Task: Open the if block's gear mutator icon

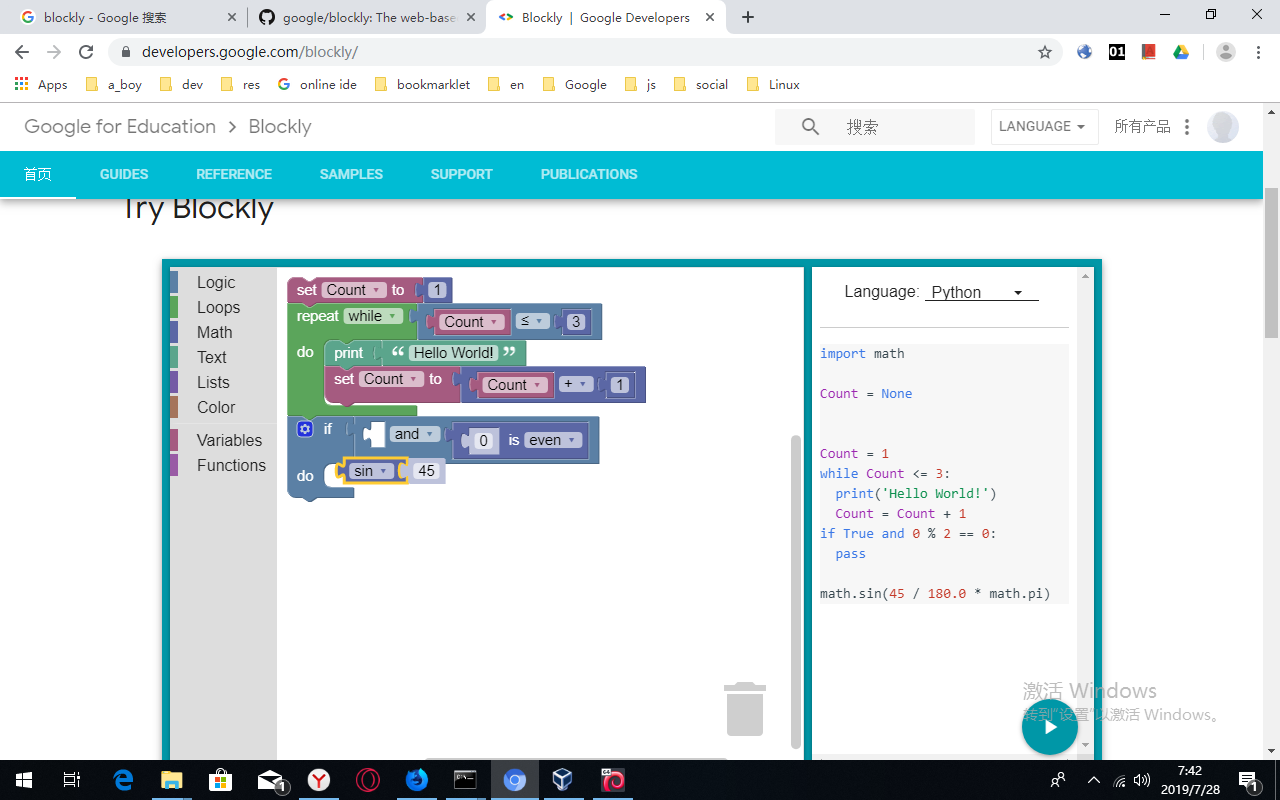Action: (305, 429)
